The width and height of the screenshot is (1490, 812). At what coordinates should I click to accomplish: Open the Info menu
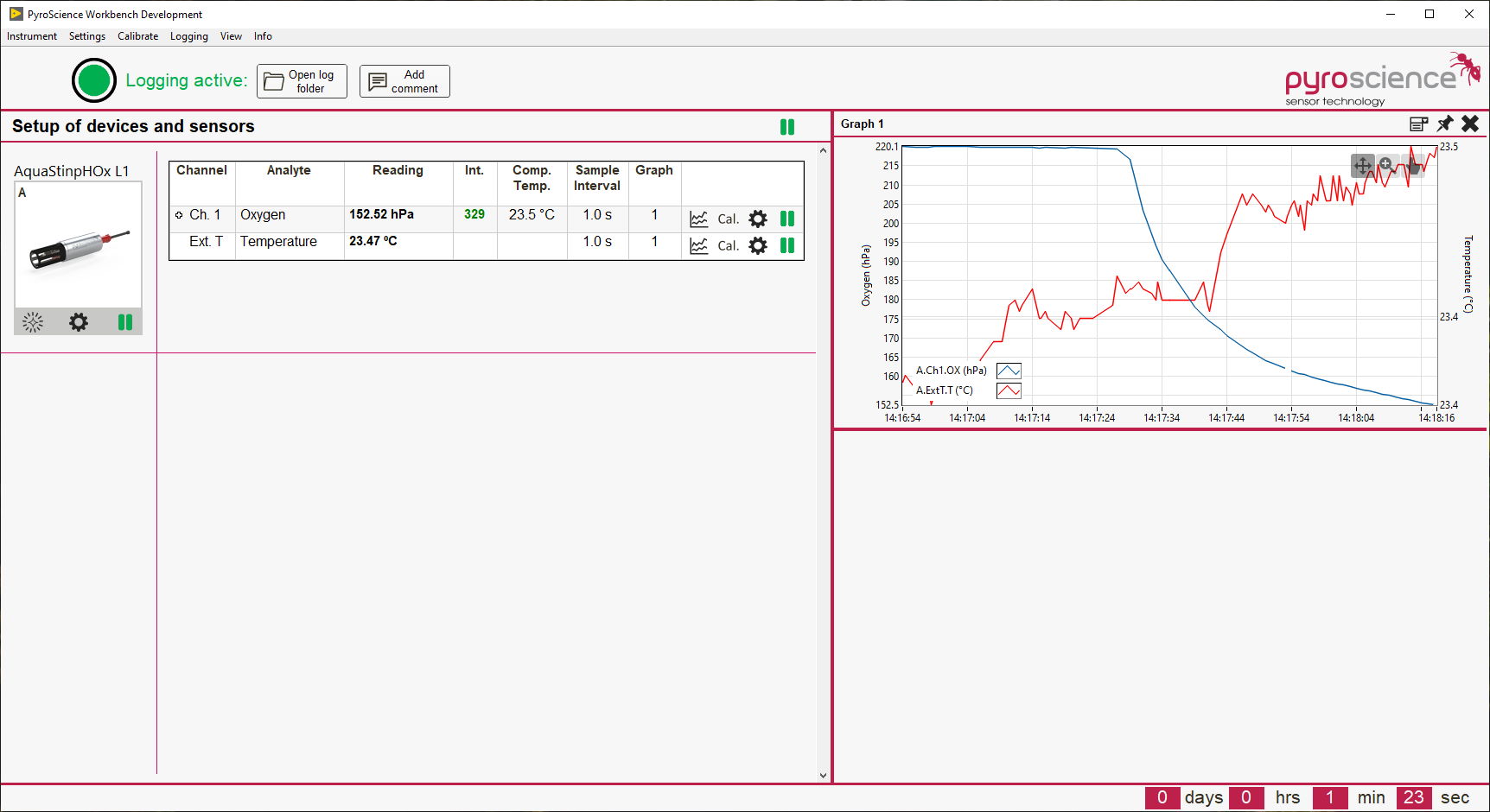(x=263, y=36)
